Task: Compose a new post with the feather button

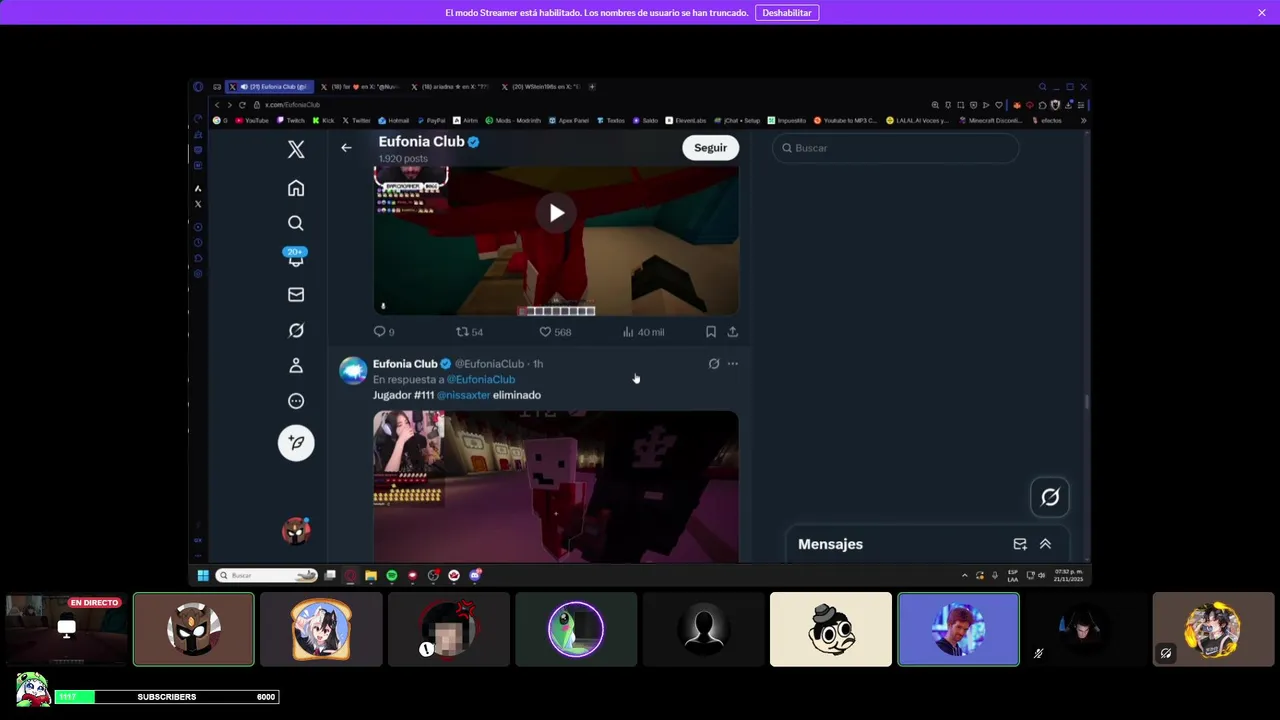Action: [296, 443]
